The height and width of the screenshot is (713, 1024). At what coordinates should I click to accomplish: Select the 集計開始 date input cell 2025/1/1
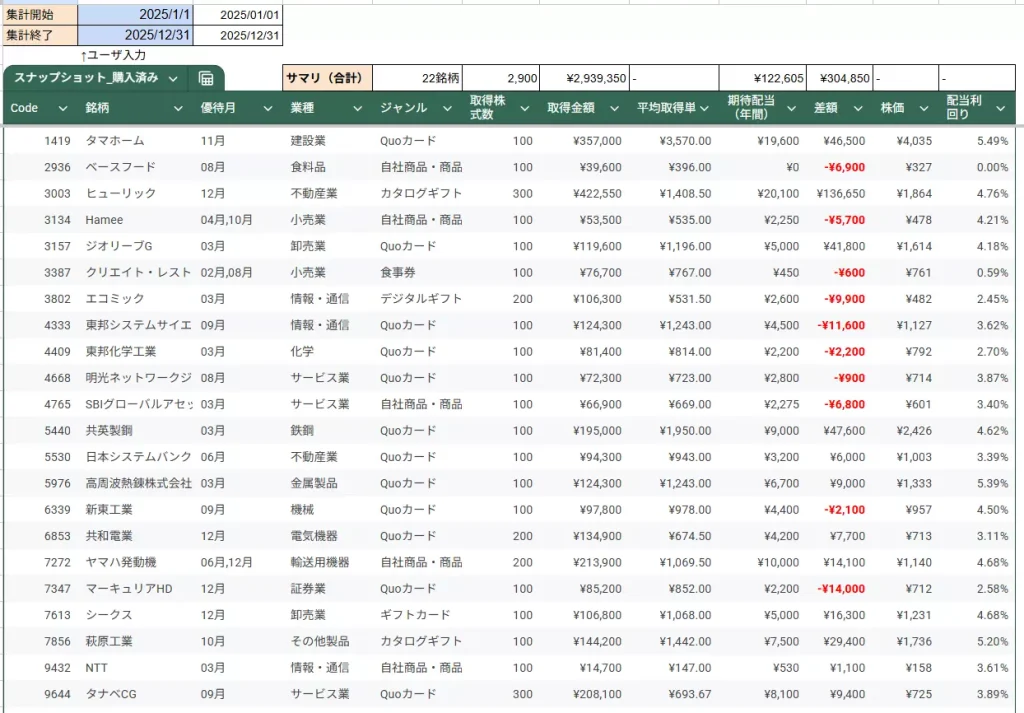[x=135, y=15]
